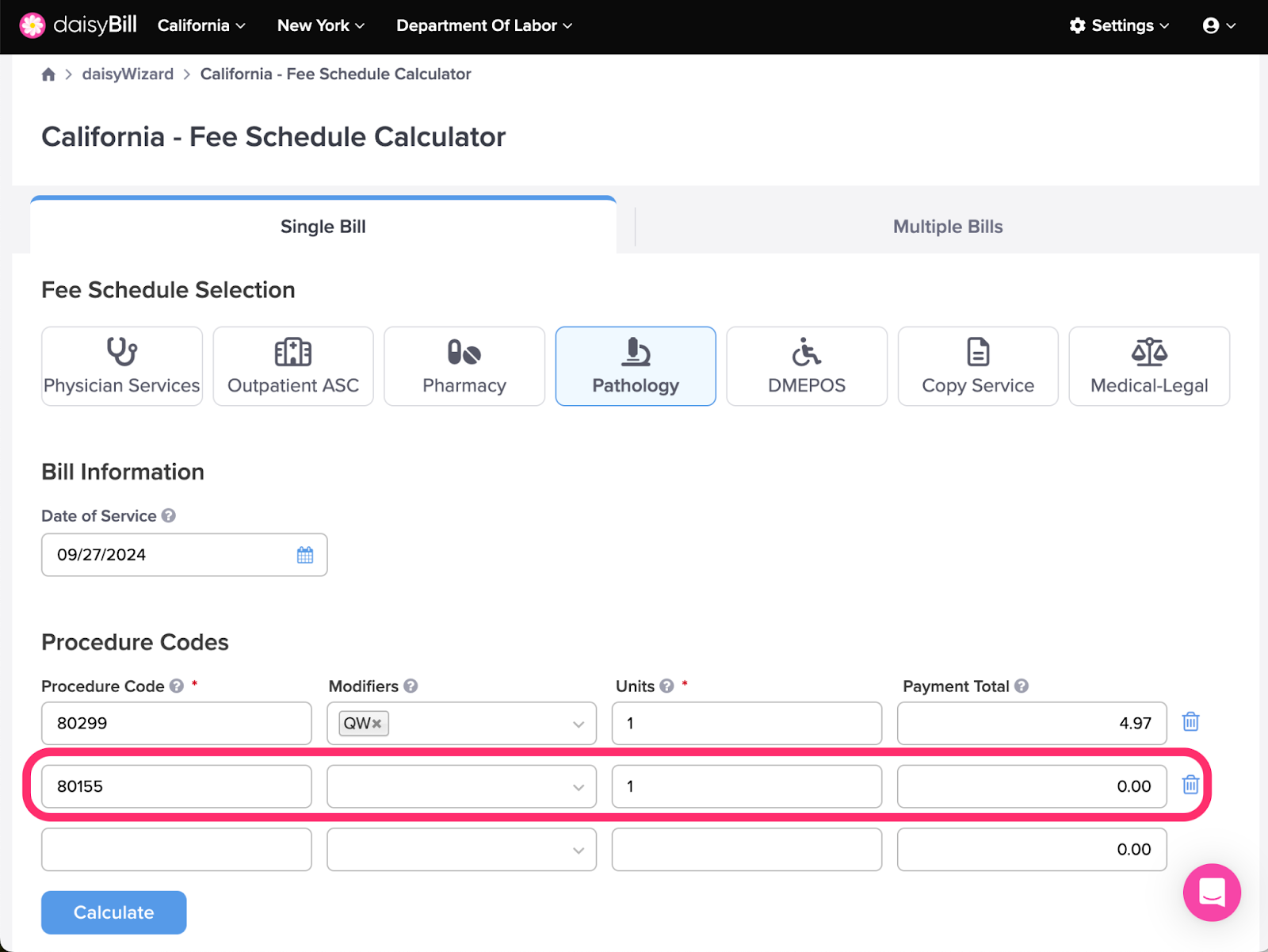Go to home via breadcrumb house icon

[x=48, y=75]
